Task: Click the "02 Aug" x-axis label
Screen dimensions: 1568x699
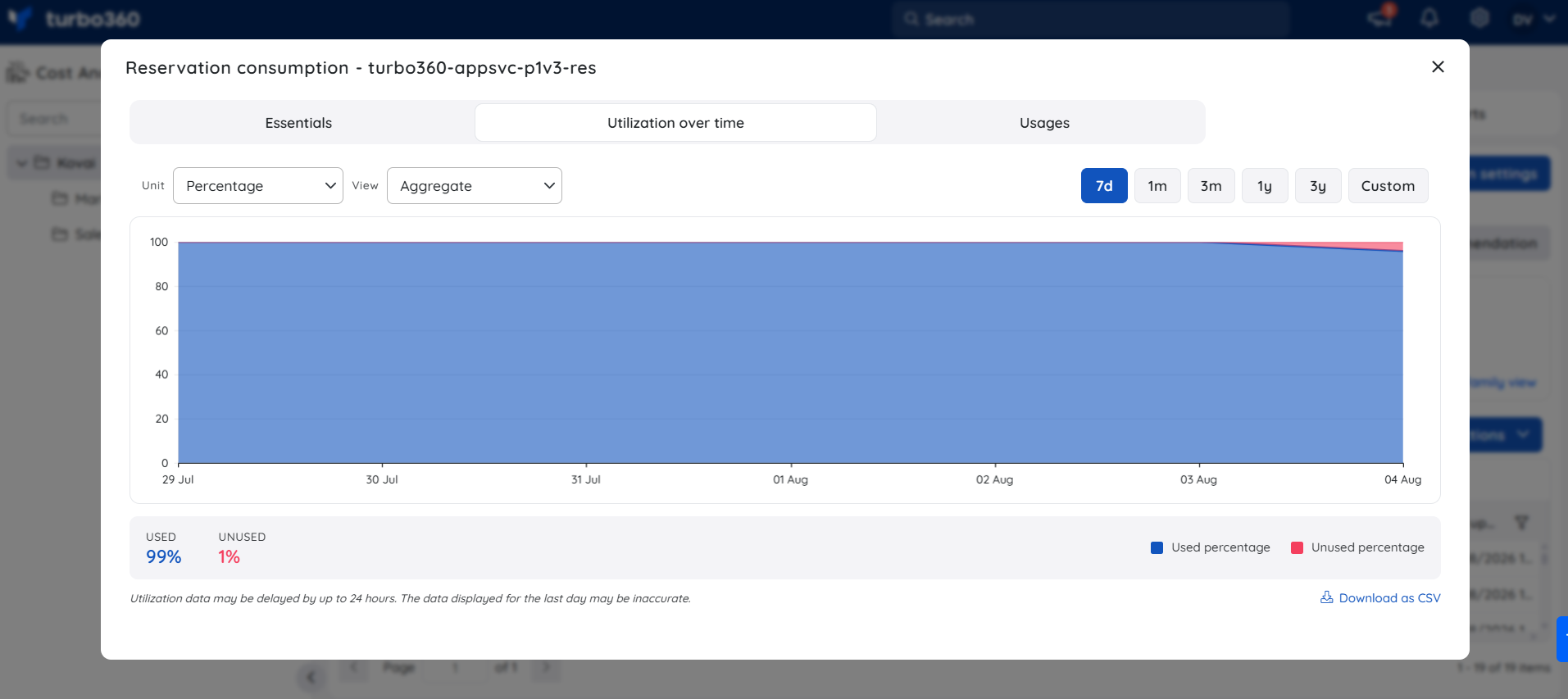Action: (x=994, y=479)
